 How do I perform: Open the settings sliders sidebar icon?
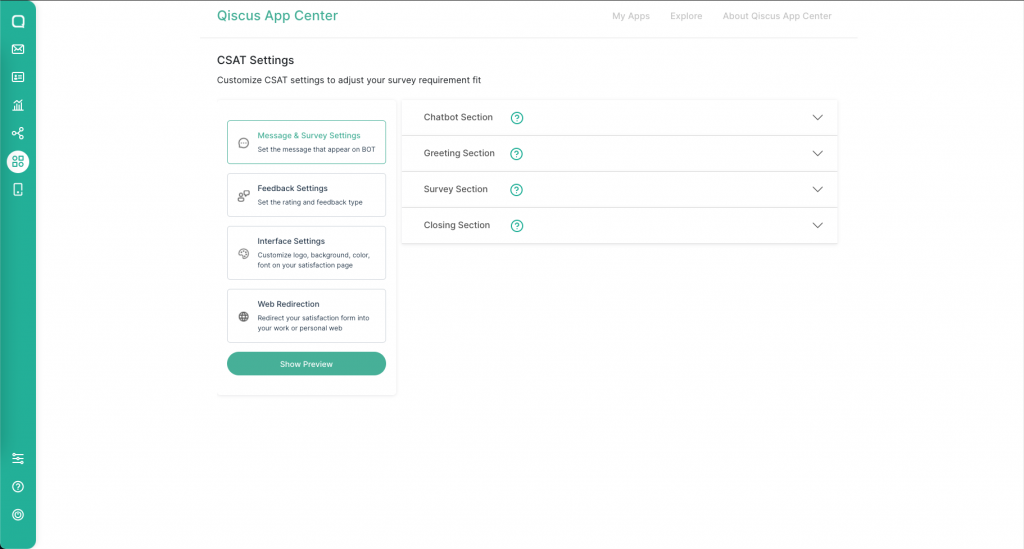[18, 458]
